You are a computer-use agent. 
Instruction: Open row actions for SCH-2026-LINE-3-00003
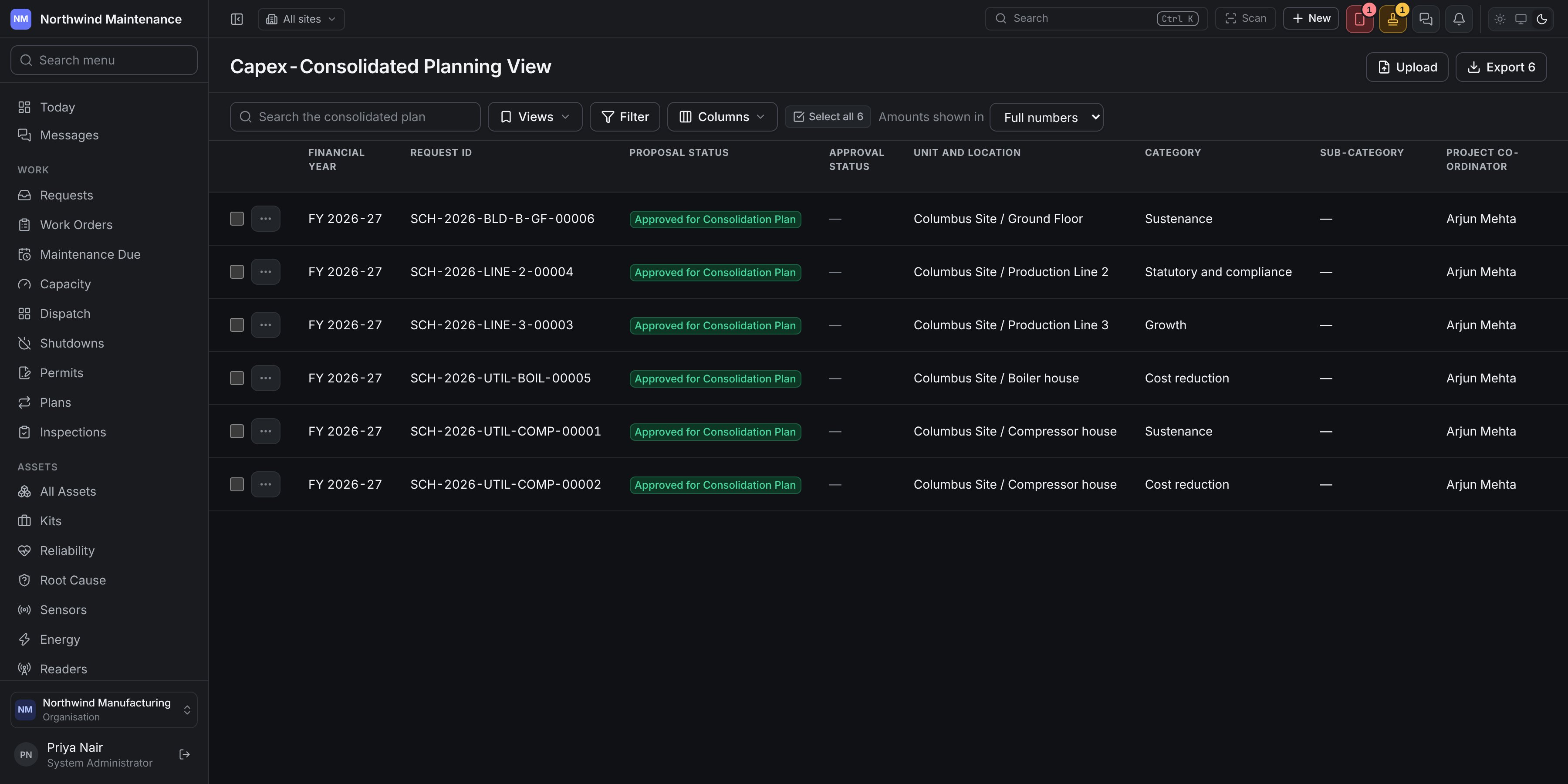pos(265,325)
